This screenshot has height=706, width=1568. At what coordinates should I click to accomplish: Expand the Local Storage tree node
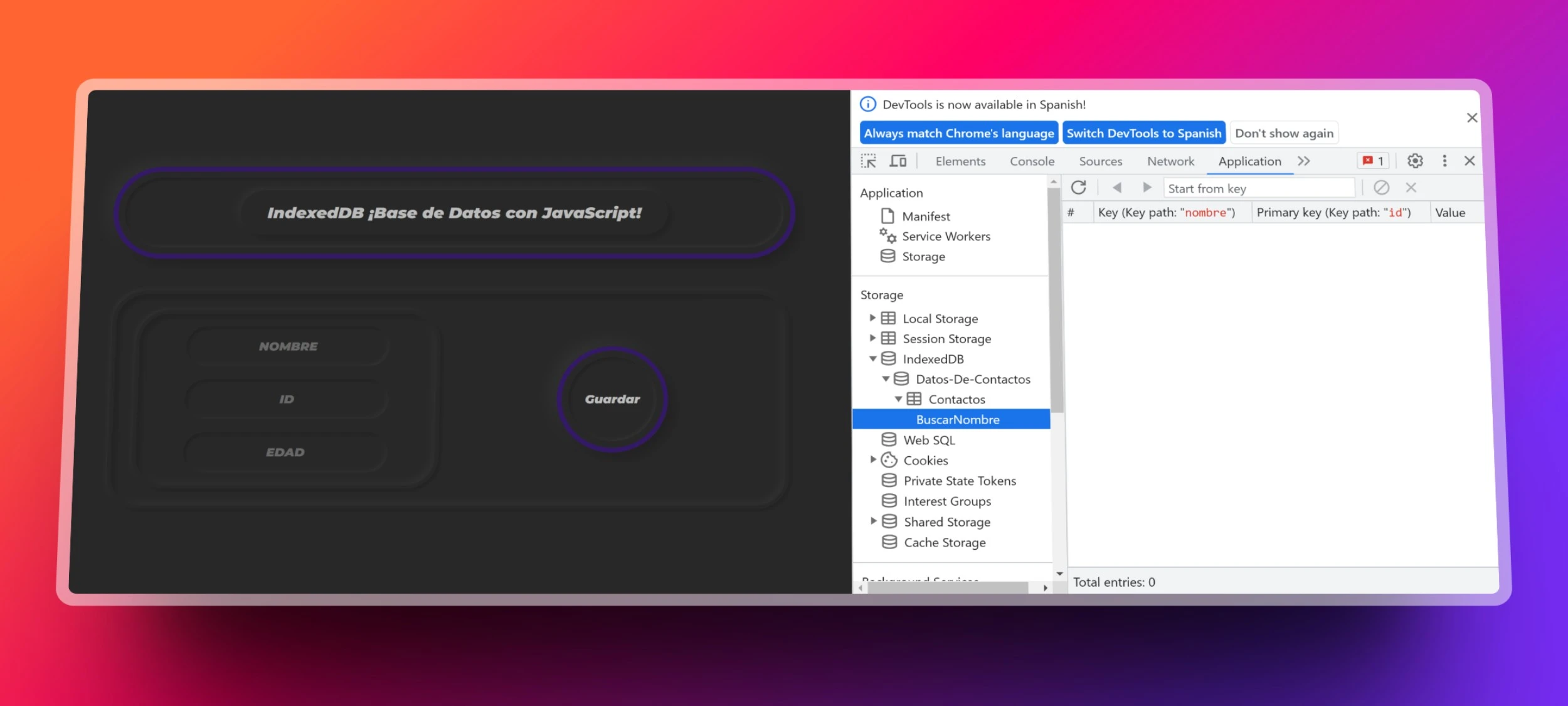872,318
